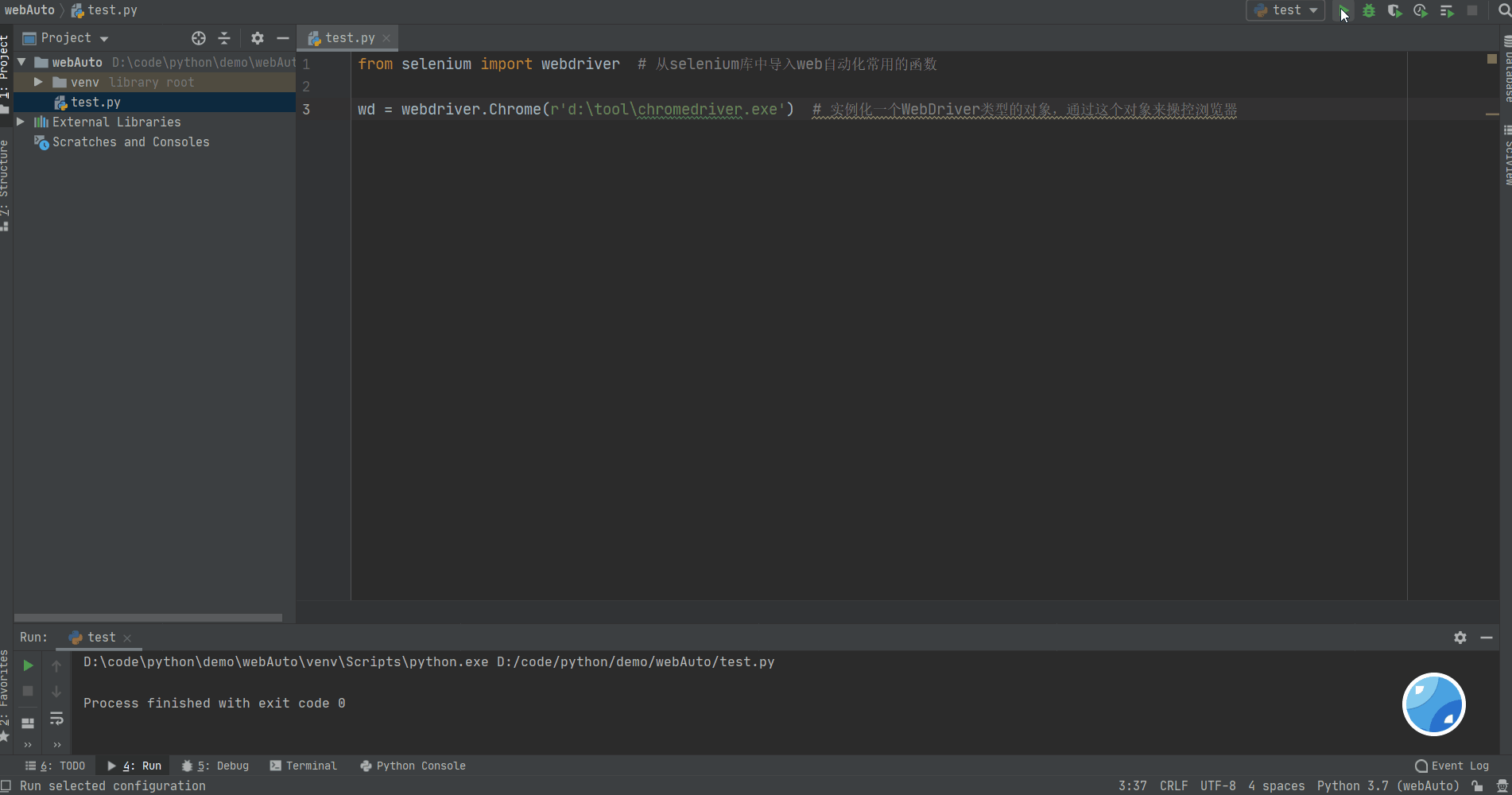1512x795 pixels.
Task: Select opened file with the crosshair icon
Action: 198,37
